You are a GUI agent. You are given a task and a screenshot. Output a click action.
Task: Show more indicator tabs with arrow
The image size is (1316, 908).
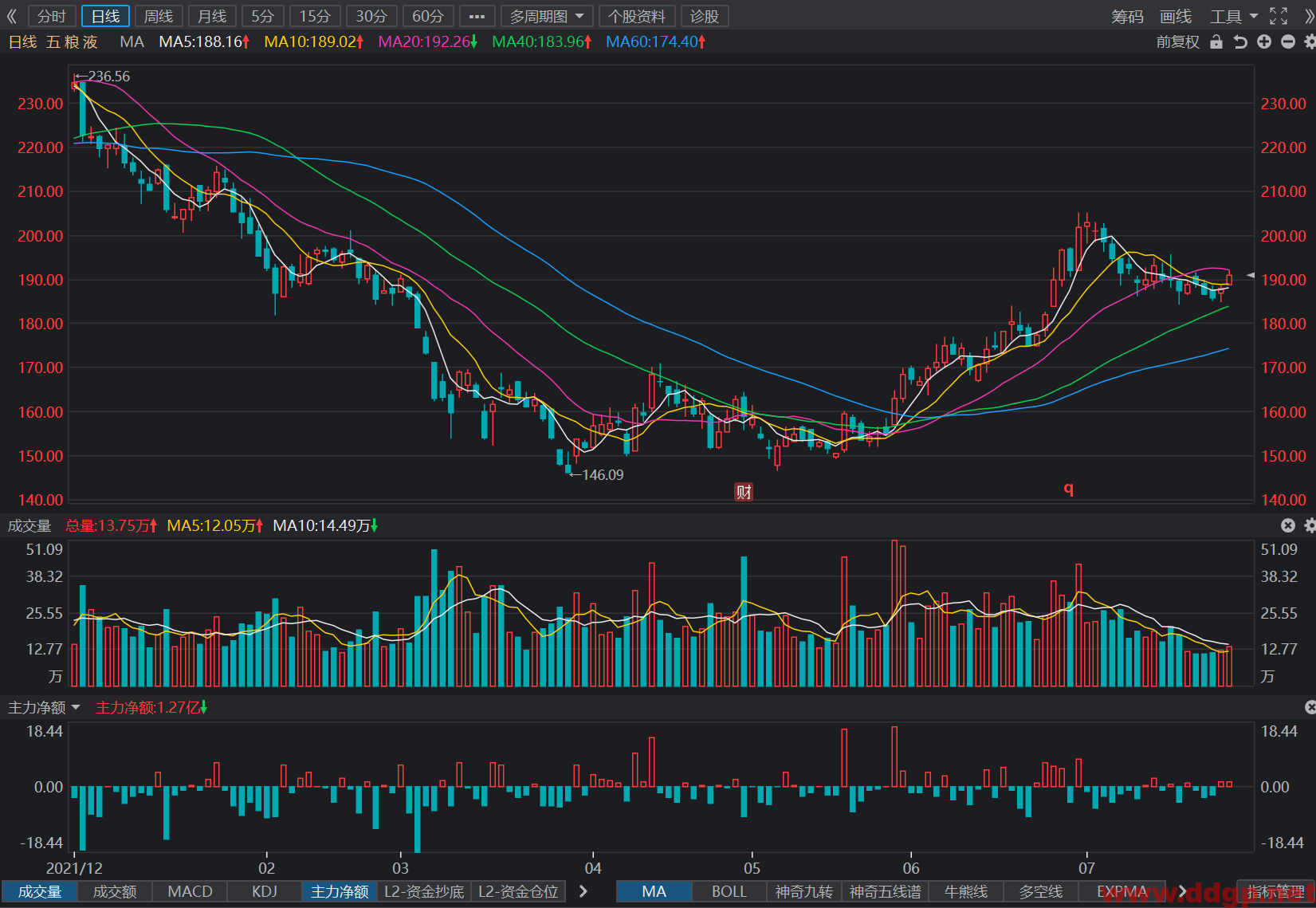583,891
